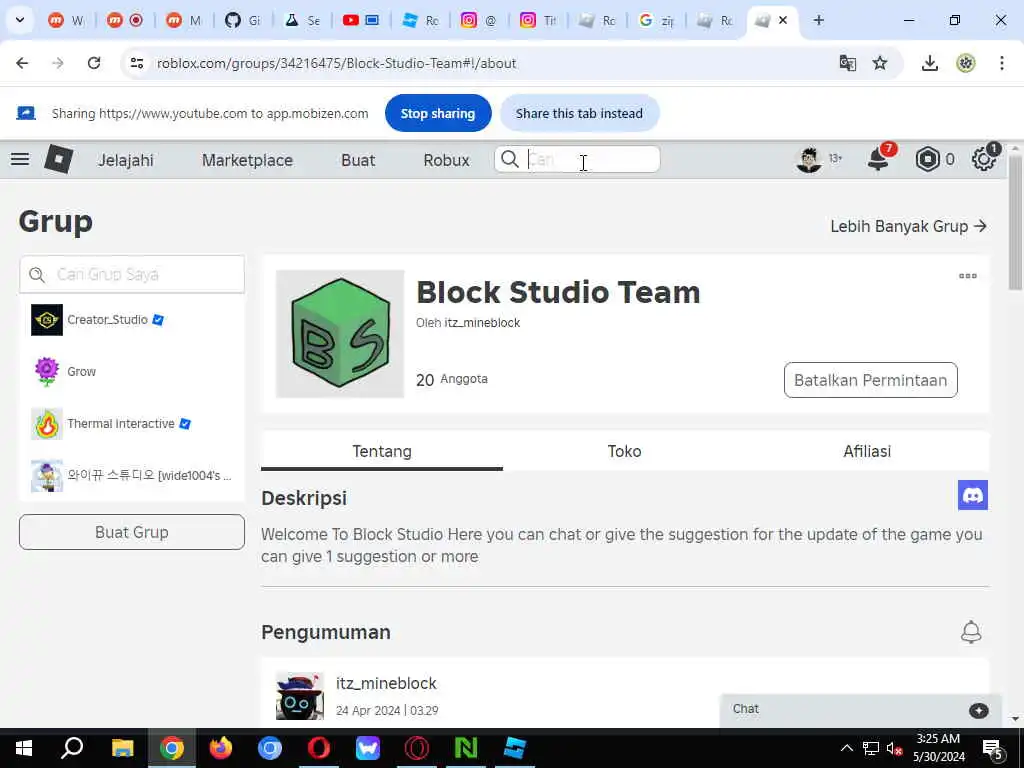Viewport: 1024px width, 768px height.
Task: Open the taskbar notification center icon
Action: [993, 750]
